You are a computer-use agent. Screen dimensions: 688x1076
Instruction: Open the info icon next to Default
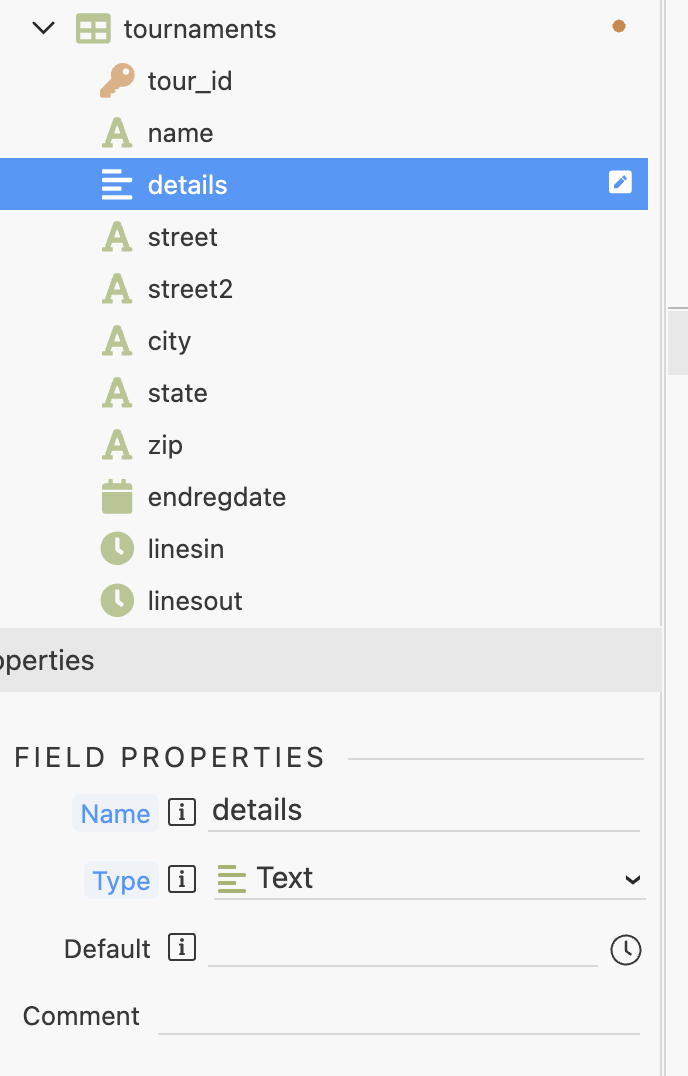(x=182, y=948)
